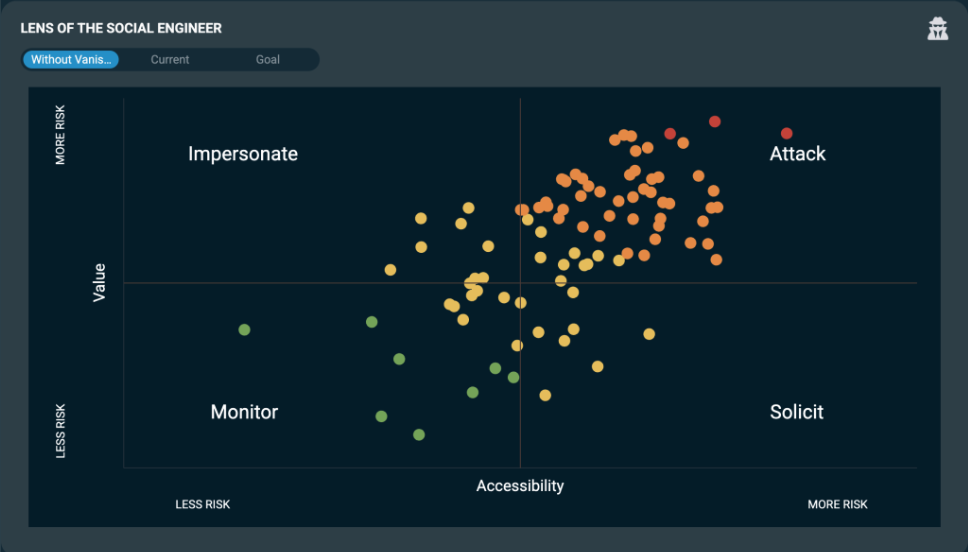Click the lowest green dot on the scatter plot
This screenshot has width=968, height=552.
419,435
